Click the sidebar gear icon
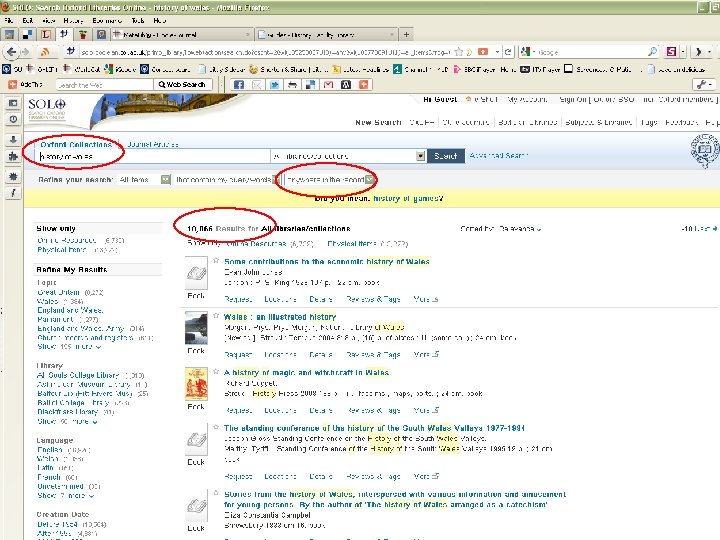Viewport: 720px width, 540px height. [x=13, y=176]
